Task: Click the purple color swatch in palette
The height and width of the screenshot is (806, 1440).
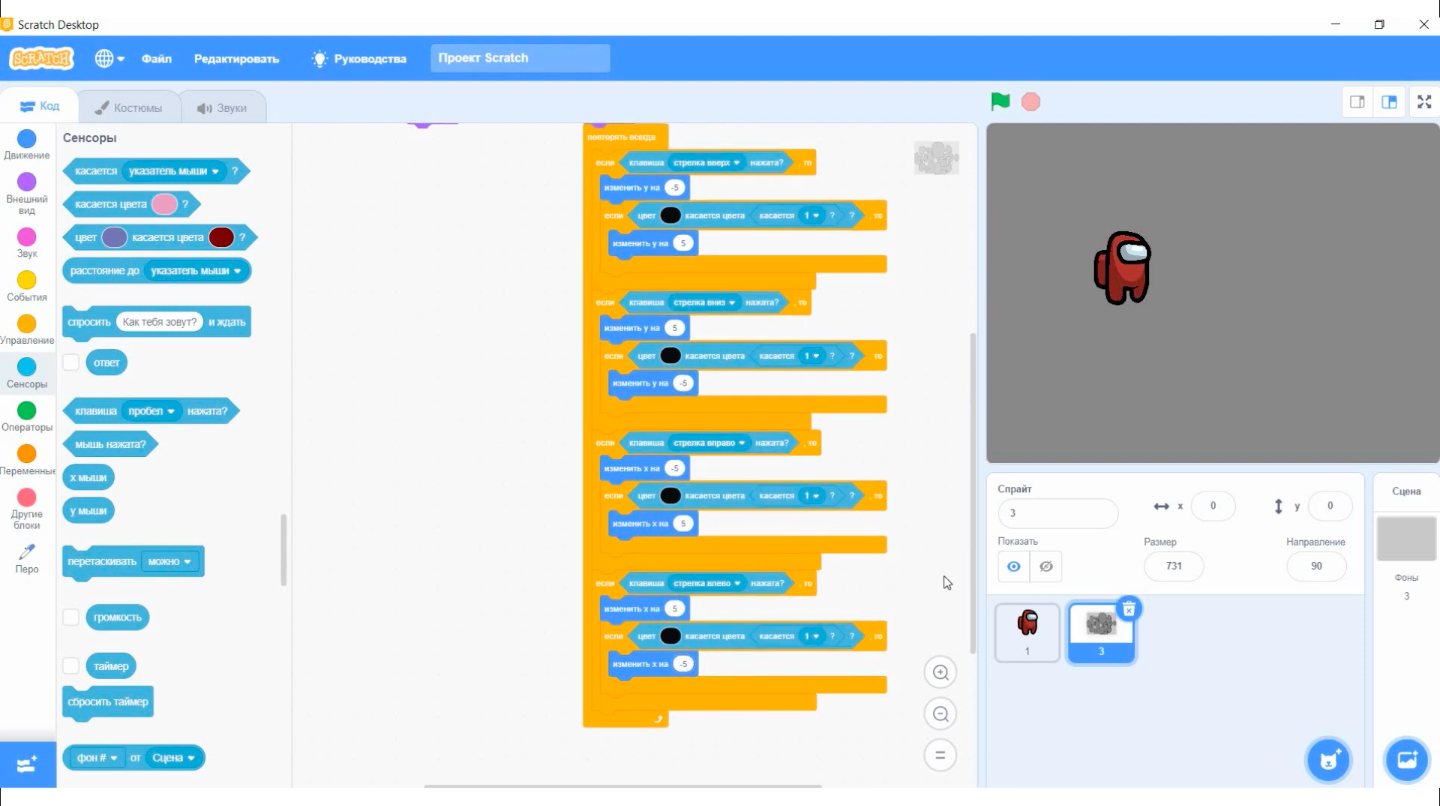Action: pos(114,237)
